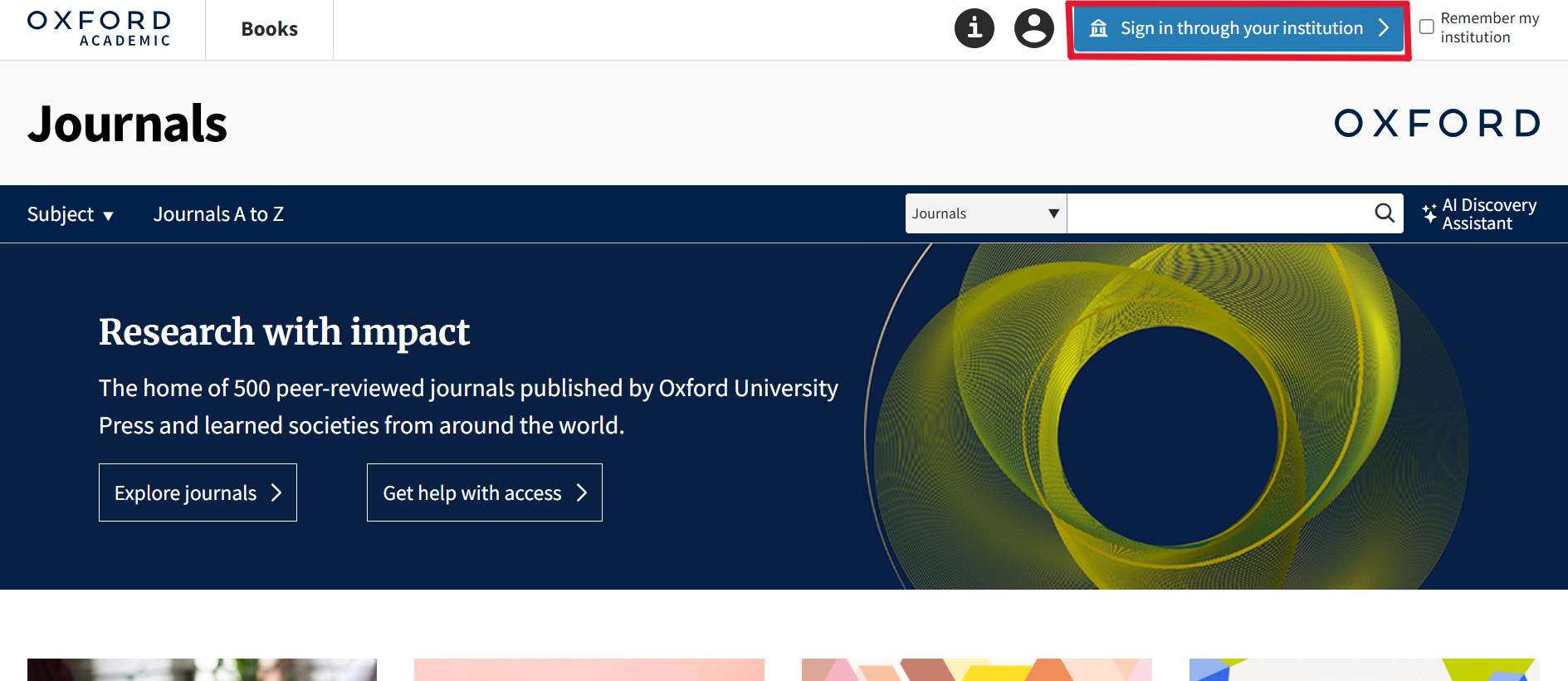
Task: Click the Get help with access button
Action: click(484, 492)
